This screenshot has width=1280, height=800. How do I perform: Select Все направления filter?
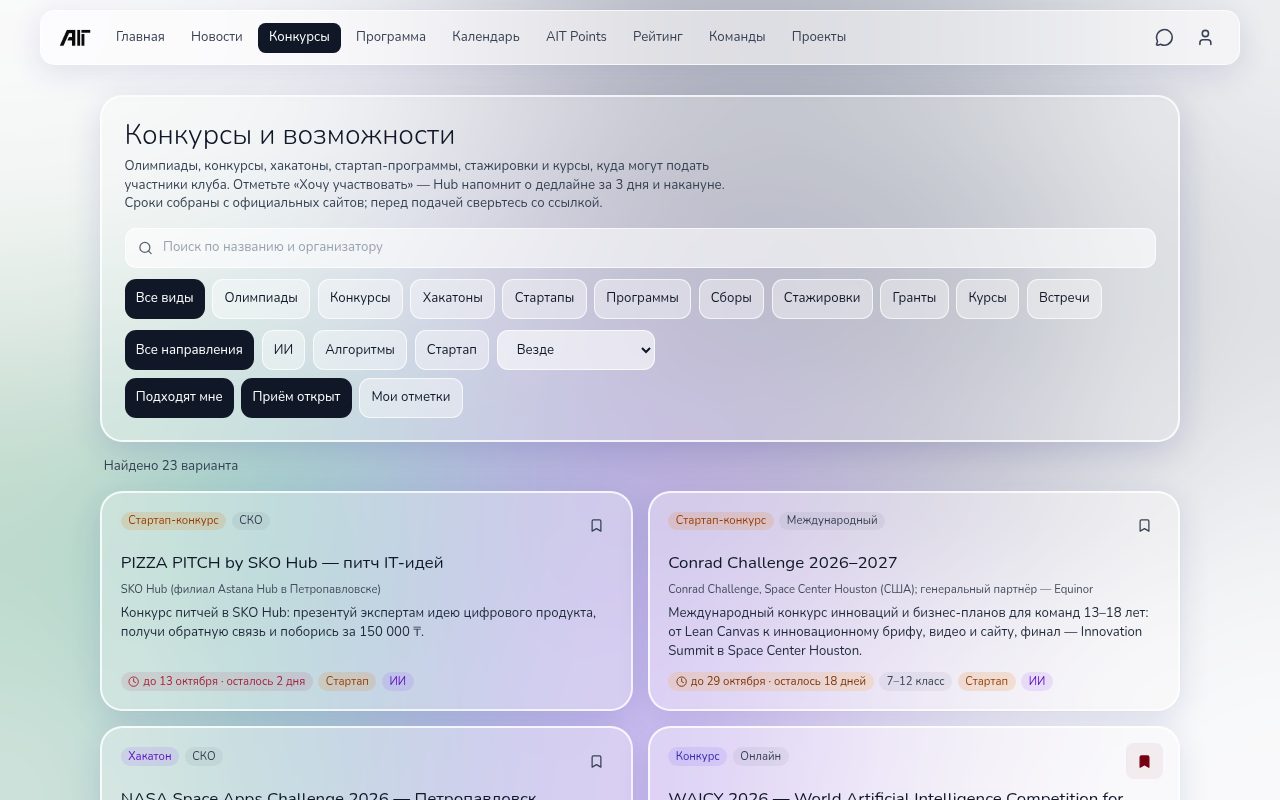[189, 350]
